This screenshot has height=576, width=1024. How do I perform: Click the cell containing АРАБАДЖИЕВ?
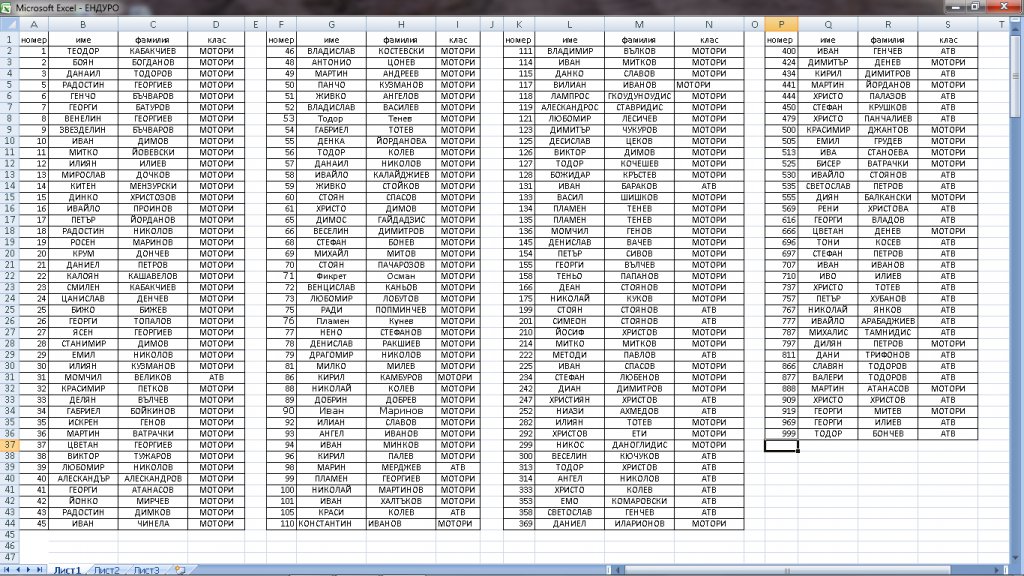[888, 321]
